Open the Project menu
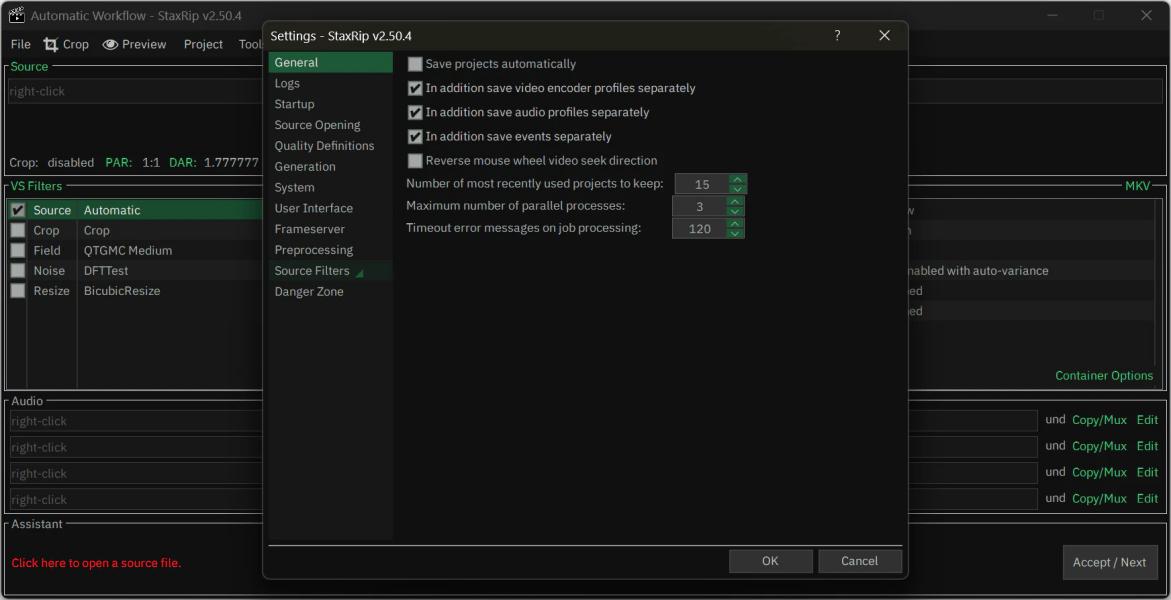This screenshot has width=1171, height=600. [203, 44]
